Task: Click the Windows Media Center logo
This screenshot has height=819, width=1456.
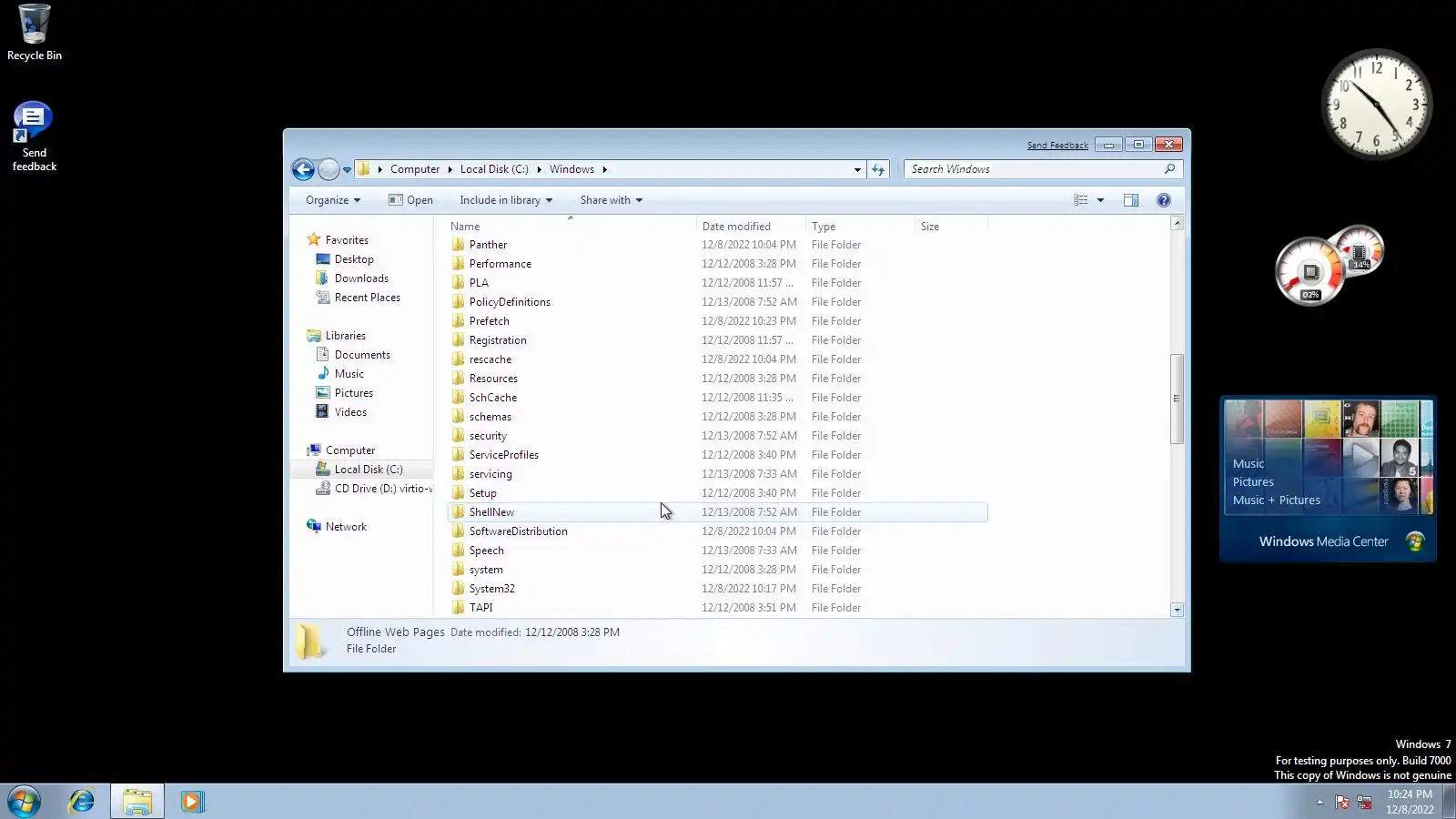Action: click(1415, 542)
